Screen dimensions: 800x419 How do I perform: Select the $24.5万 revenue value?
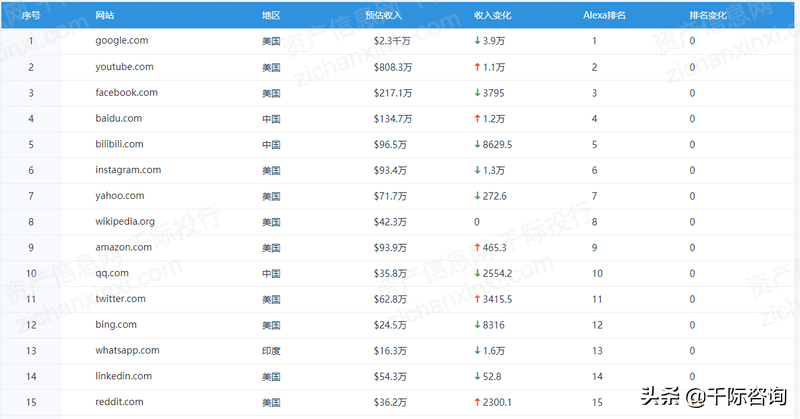pos(390,325)
